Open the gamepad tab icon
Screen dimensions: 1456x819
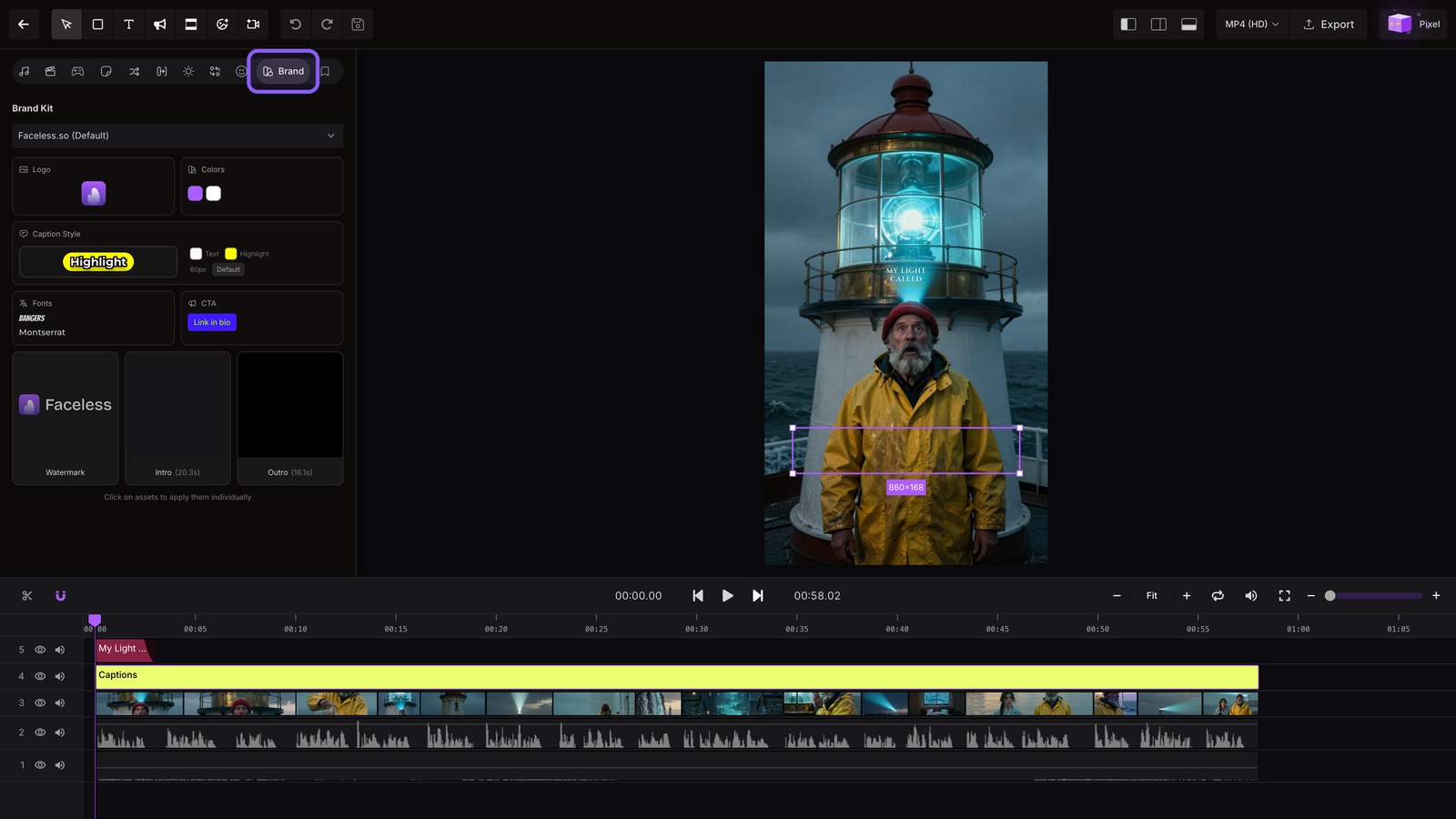pos(78,71)
